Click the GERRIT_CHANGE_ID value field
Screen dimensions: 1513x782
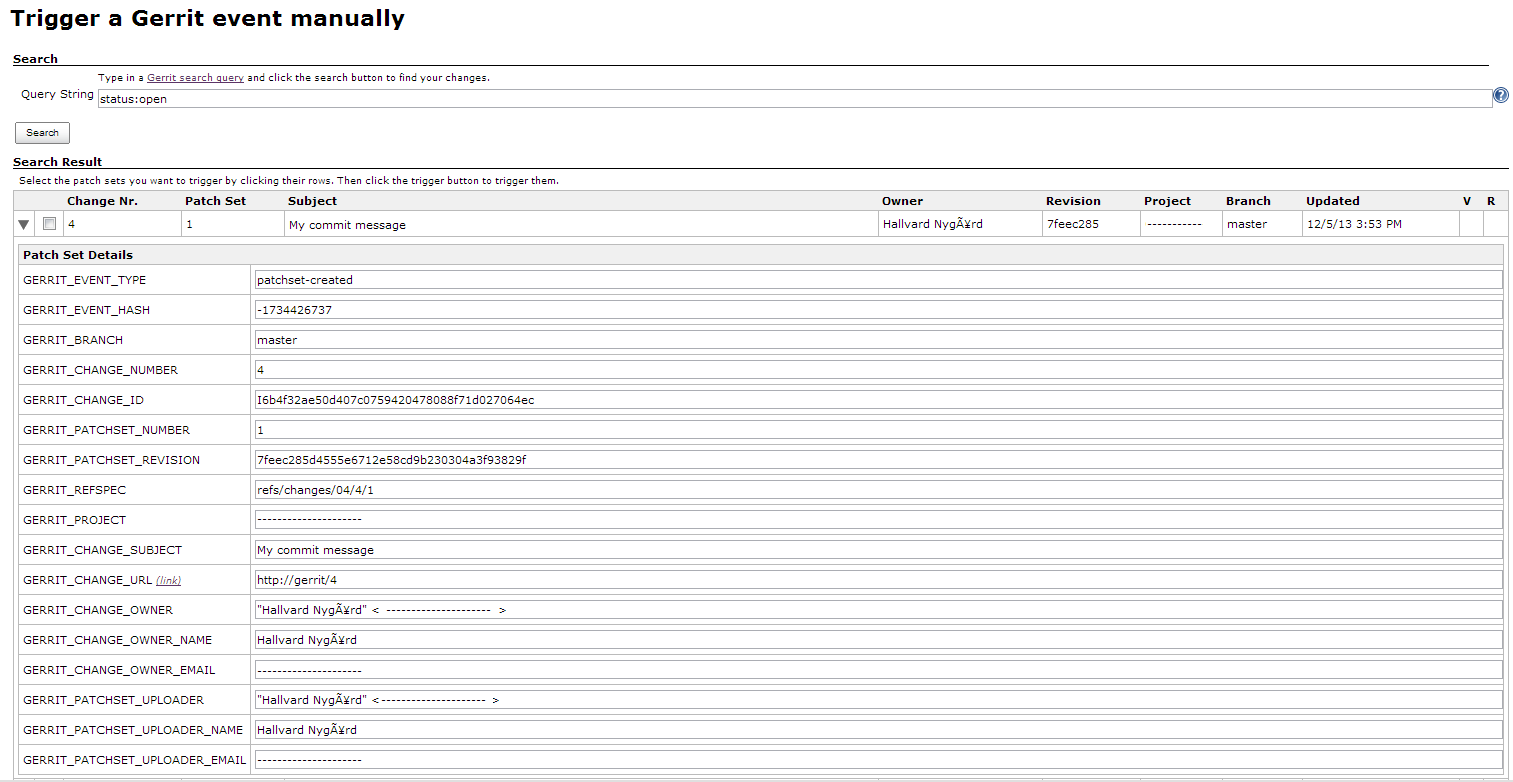pos(878,400)
